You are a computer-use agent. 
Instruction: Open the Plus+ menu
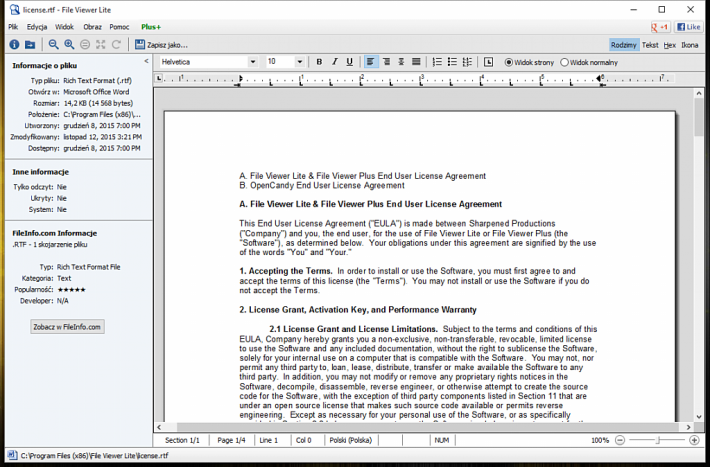[151, 27]
